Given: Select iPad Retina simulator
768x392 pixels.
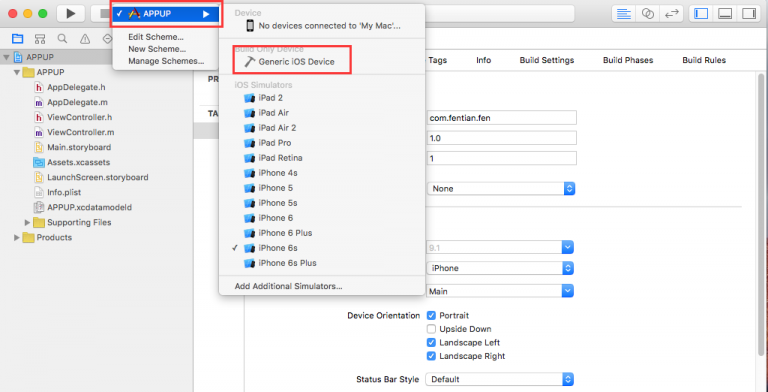Looking at the screenshot, I should click(280, 158).
